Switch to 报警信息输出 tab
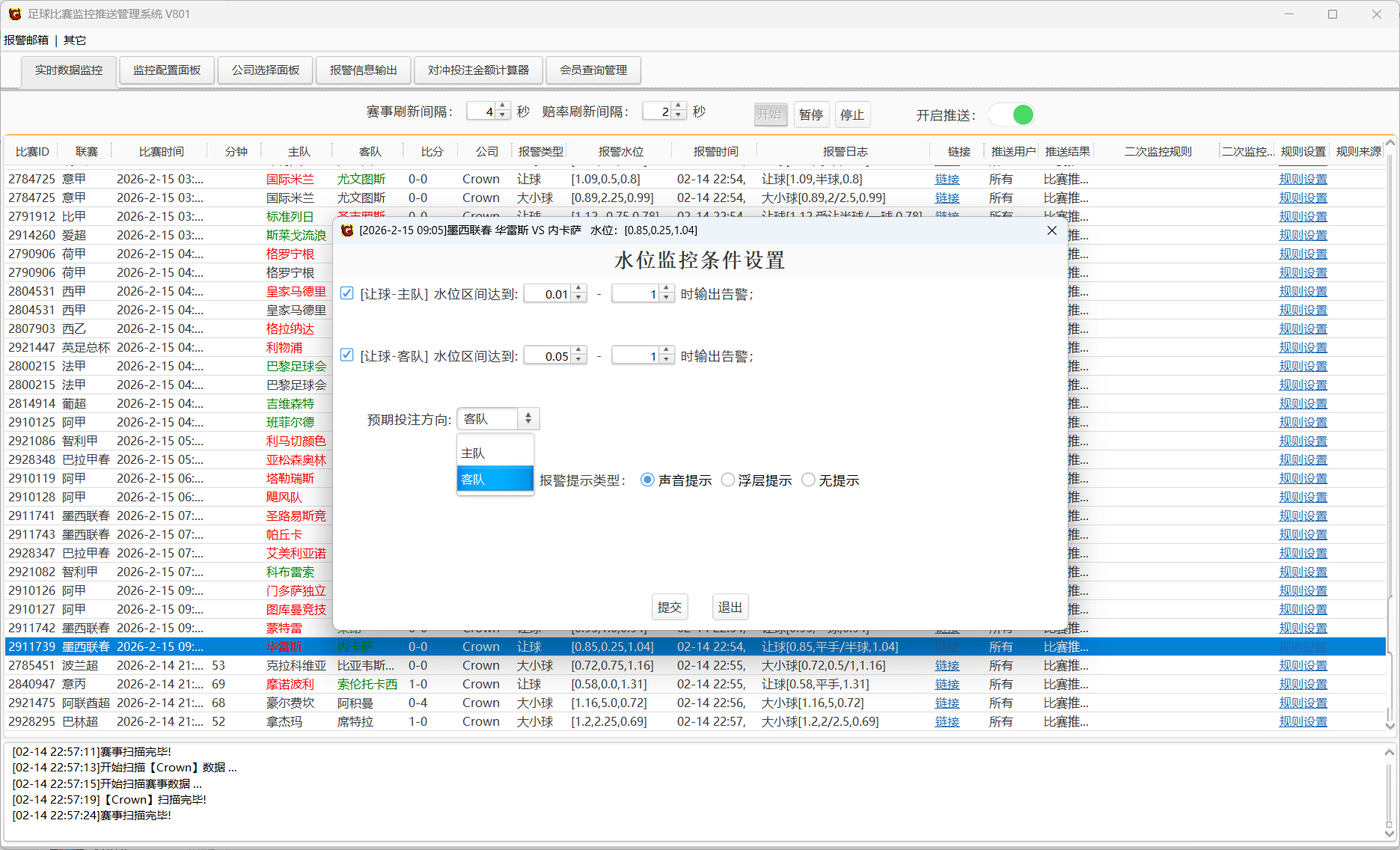 click(x=364, y=70)
